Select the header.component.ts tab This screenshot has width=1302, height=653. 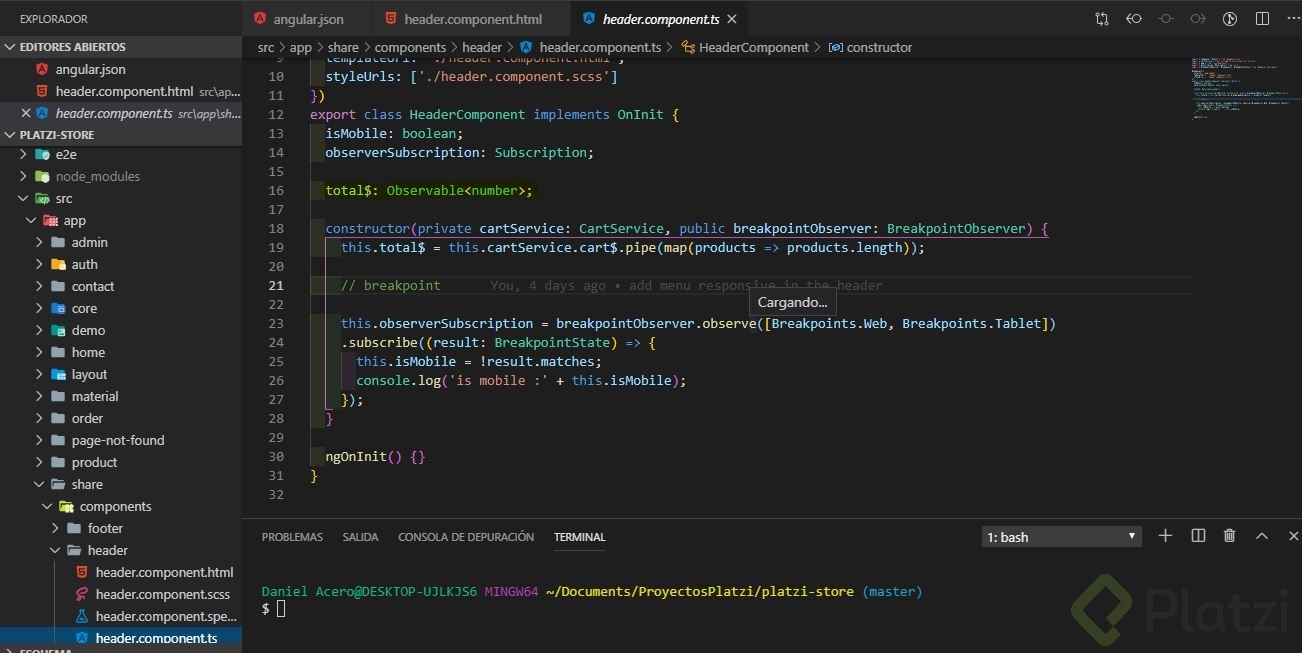(x=660, y=19)
